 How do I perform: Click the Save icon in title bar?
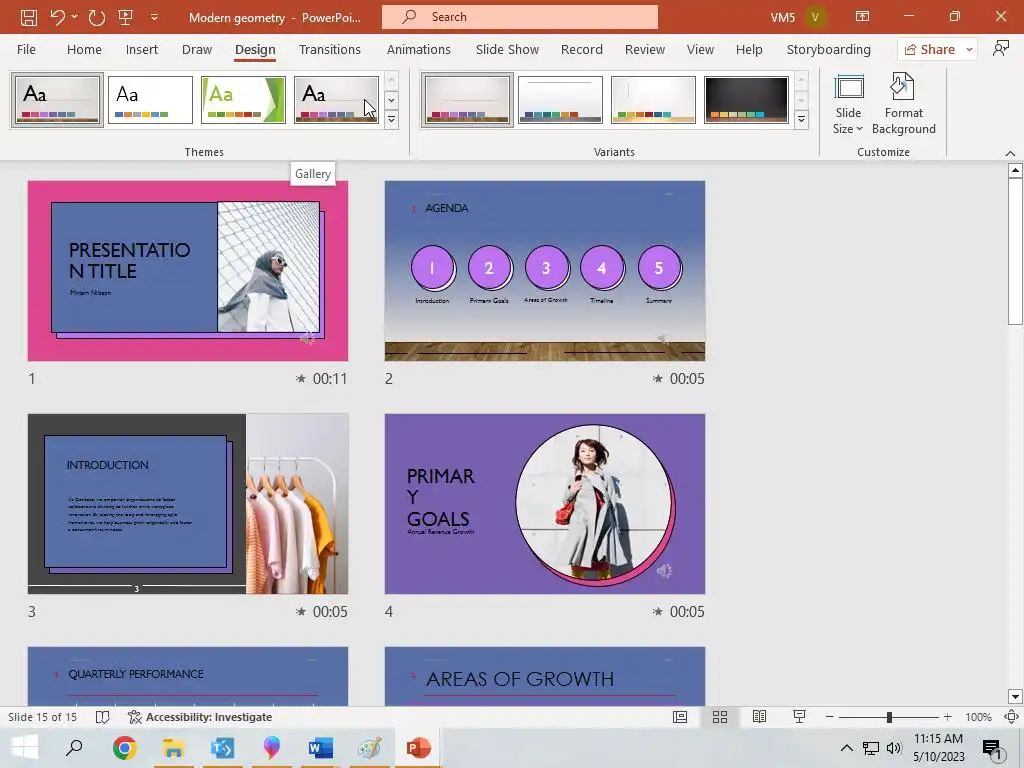pyautogui.click(x=29, y=17)
